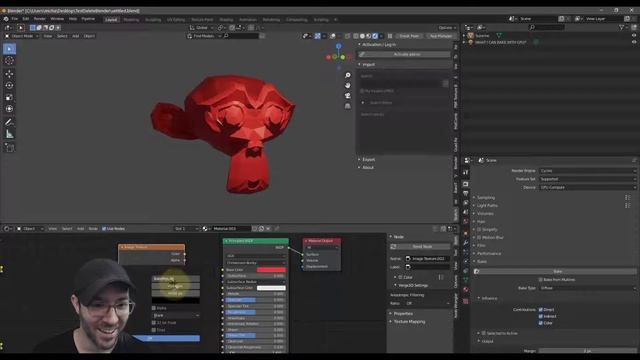
Task: Click the outliner filter funnel icon
Action: [x=622, y=27]
